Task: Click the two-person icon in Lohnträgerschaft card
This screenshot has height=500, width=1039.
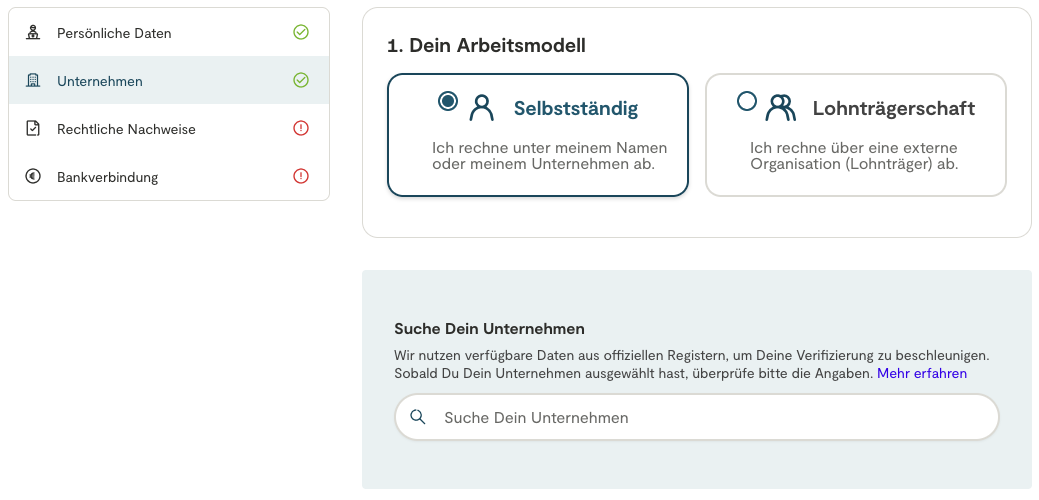Action: coord(780,107)
